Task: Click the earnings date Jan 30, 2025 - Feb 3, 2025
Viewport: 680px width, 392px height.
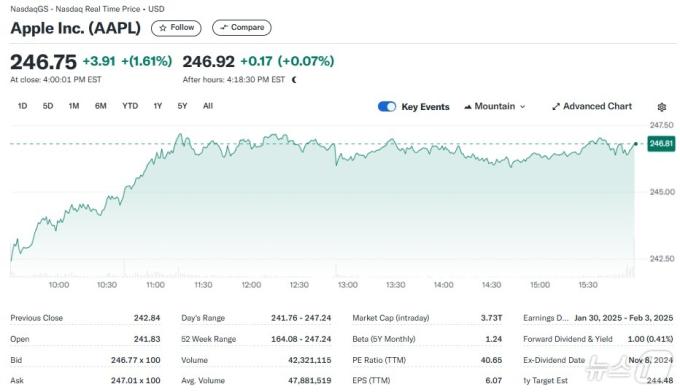Action: point(624,318)
